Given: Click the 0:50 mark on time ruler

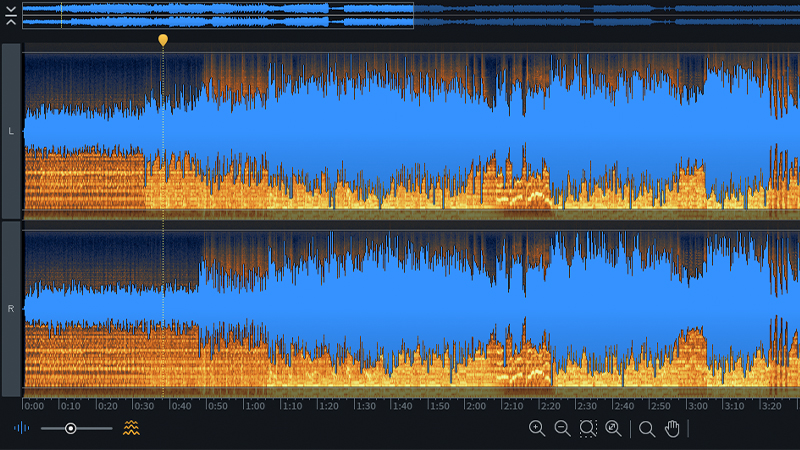Looking at the screenshot, I should pyautogui.click(x=217, y=406).
